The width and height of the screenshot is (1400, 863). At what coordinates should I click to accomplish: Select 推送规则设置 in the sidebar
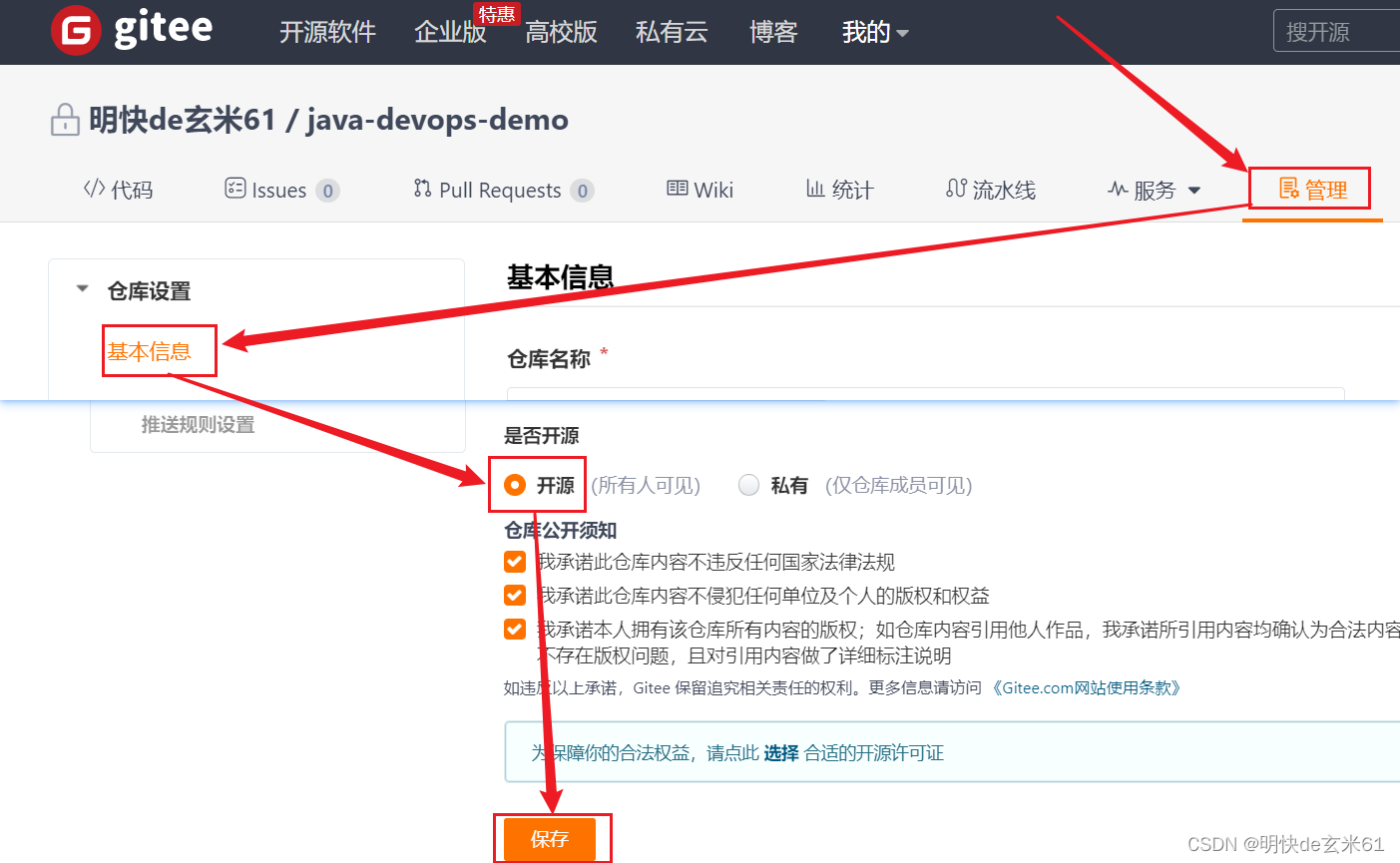tap(198, 425)
